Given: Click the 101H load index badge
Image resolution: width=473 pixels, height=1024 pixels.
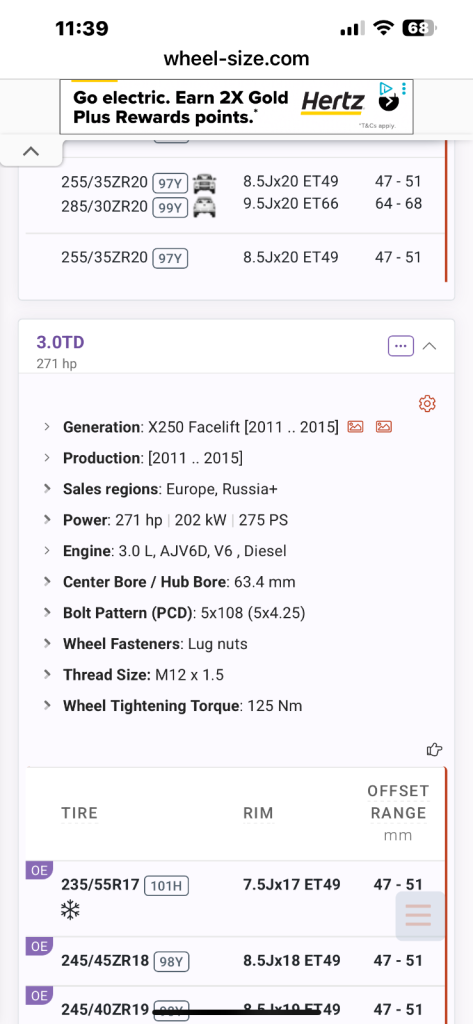Looking at the screenshot, I should (x=167, y=886).
